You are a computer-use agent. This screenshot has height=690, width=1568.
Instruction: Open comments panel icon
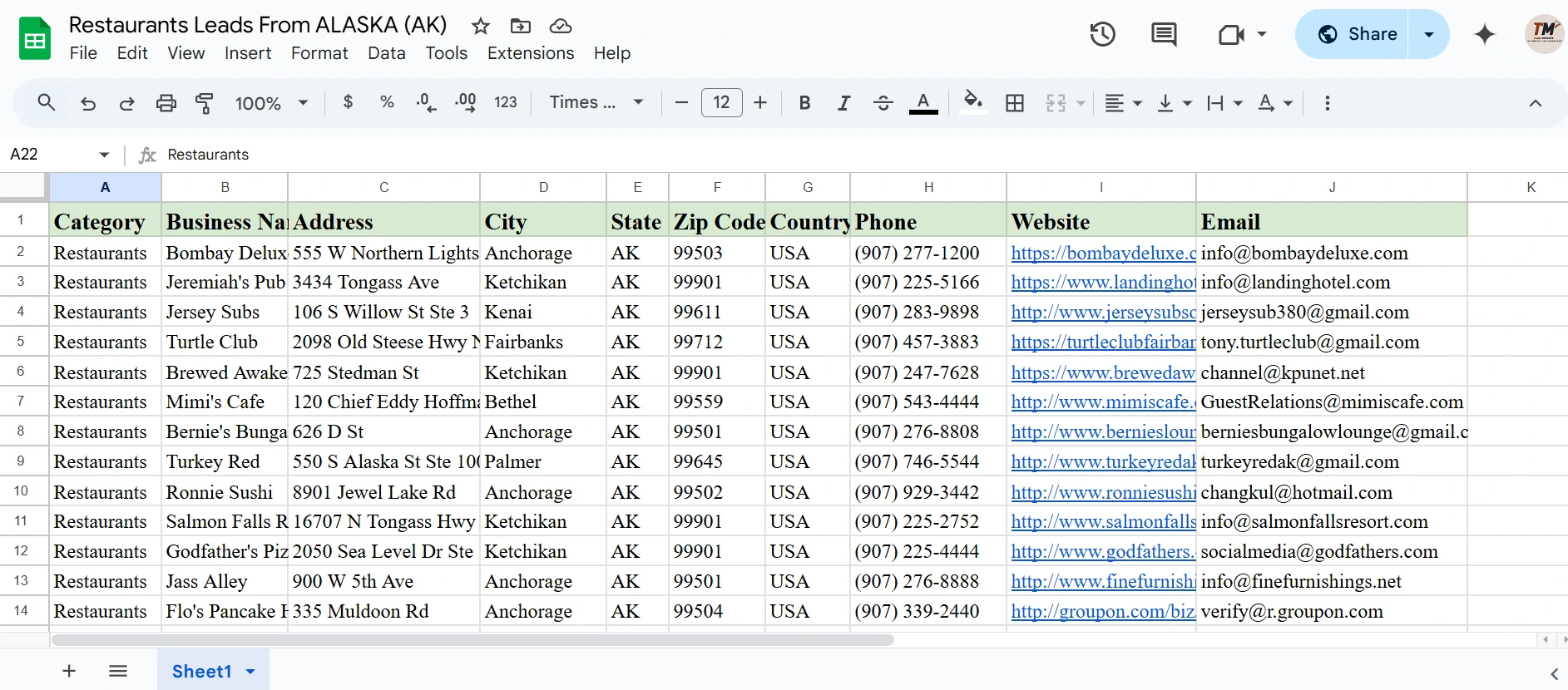(1164, 34)
